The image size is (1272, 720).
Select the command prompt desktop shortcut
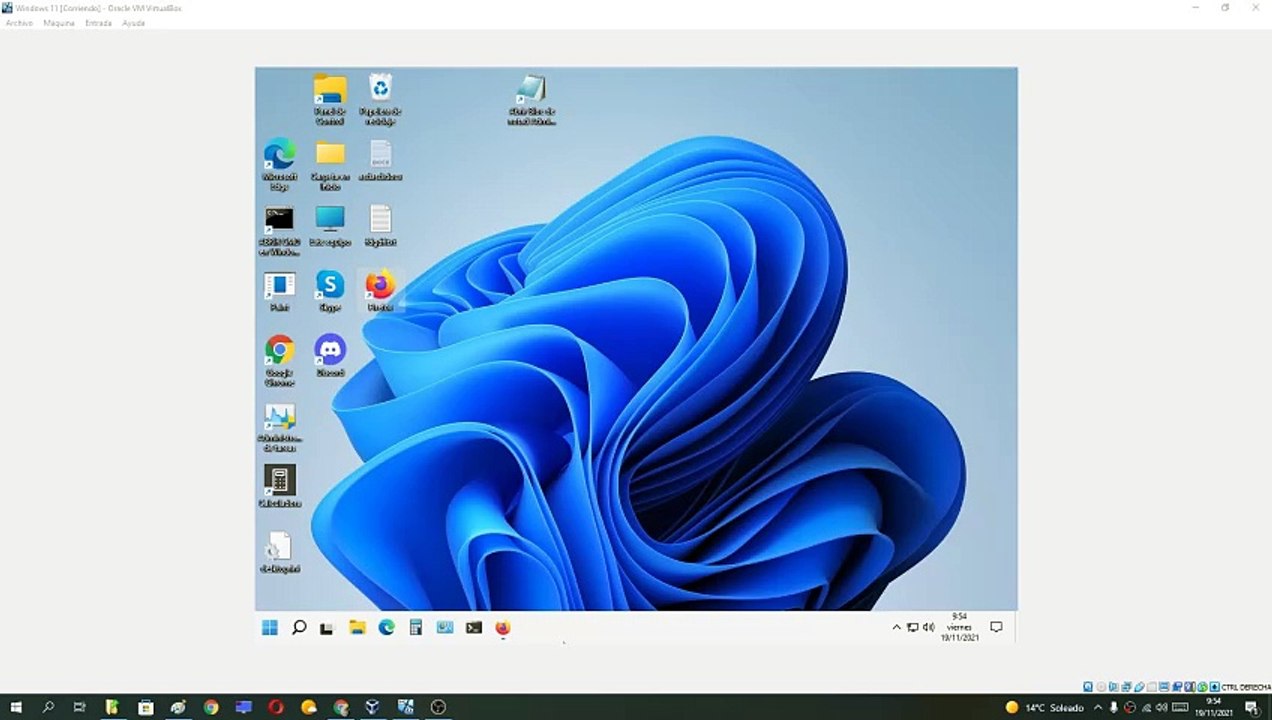[279, 231]
